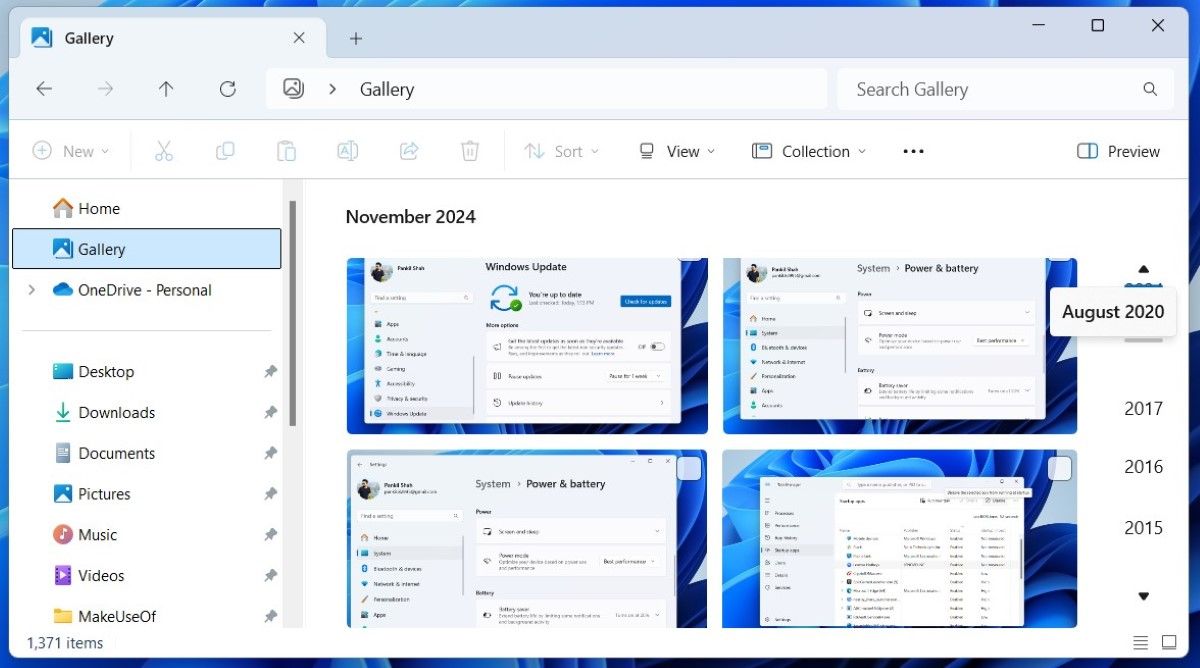Refresh the Gallery view
This screenshot has height=668, width=1200.
[x=228, y=89]
